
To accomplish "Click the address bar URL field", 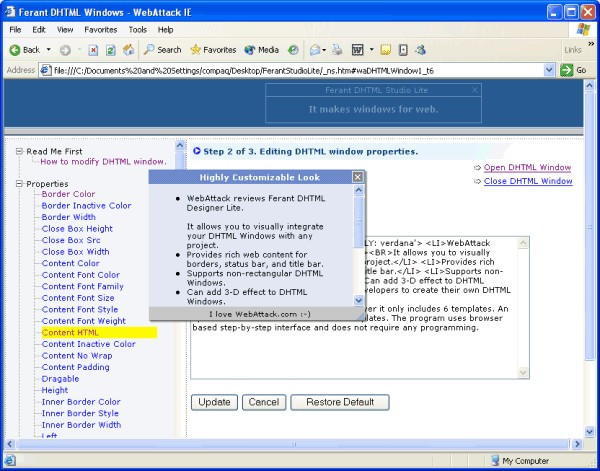I will pos(291,71).
